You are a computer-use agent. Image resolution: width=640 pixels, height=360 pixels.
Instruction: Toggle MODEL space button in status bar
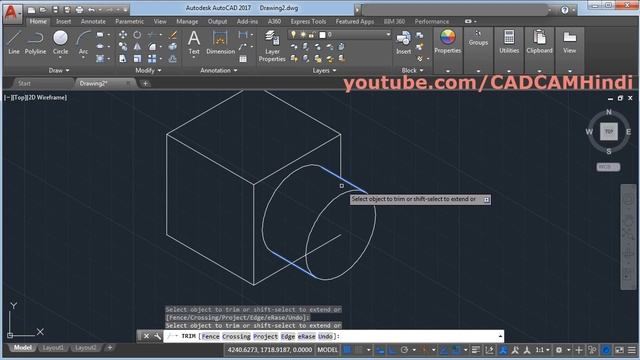point(327,350)
